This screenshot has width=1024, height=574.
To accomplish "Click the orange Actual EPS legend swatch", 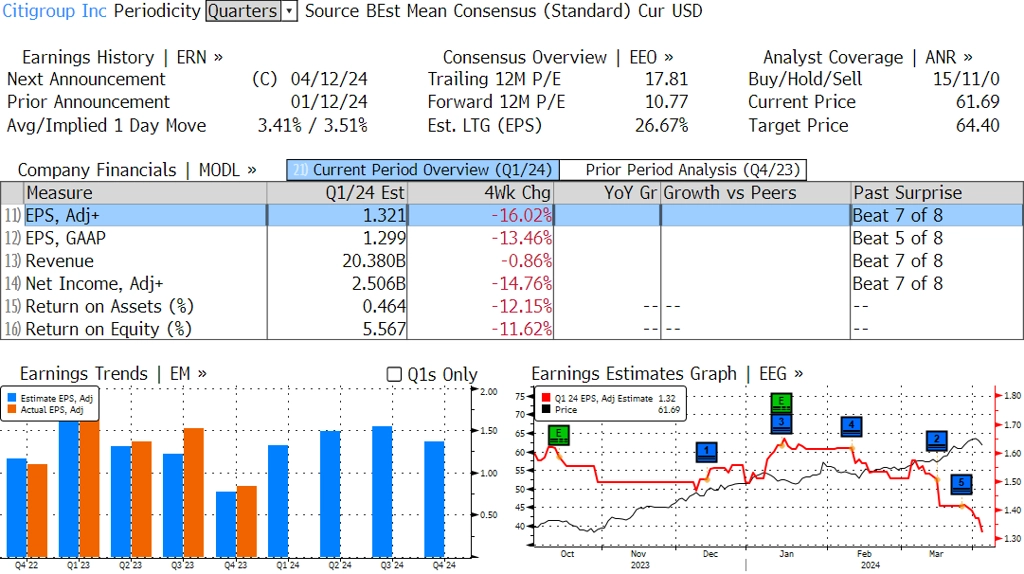I will pos(12,410).
